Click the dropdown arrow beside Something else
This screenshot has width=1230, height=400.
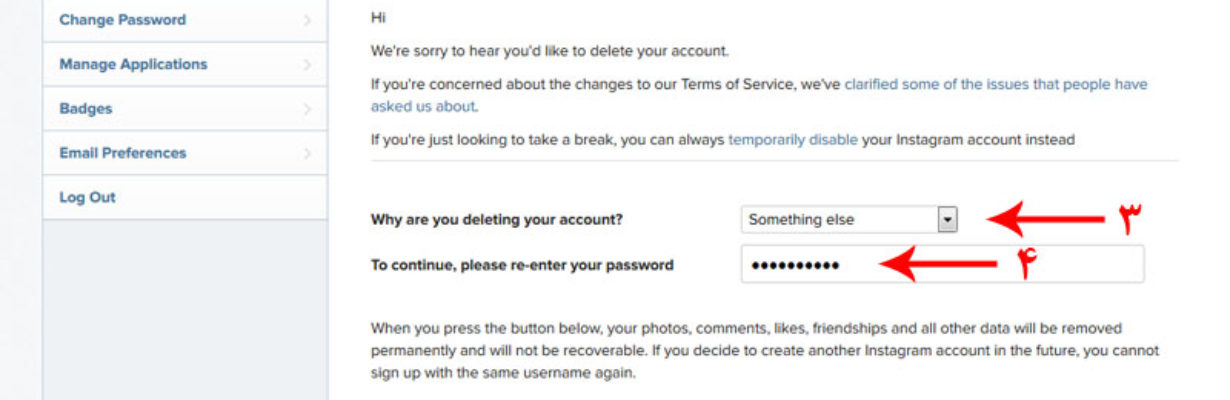[947, 220]
